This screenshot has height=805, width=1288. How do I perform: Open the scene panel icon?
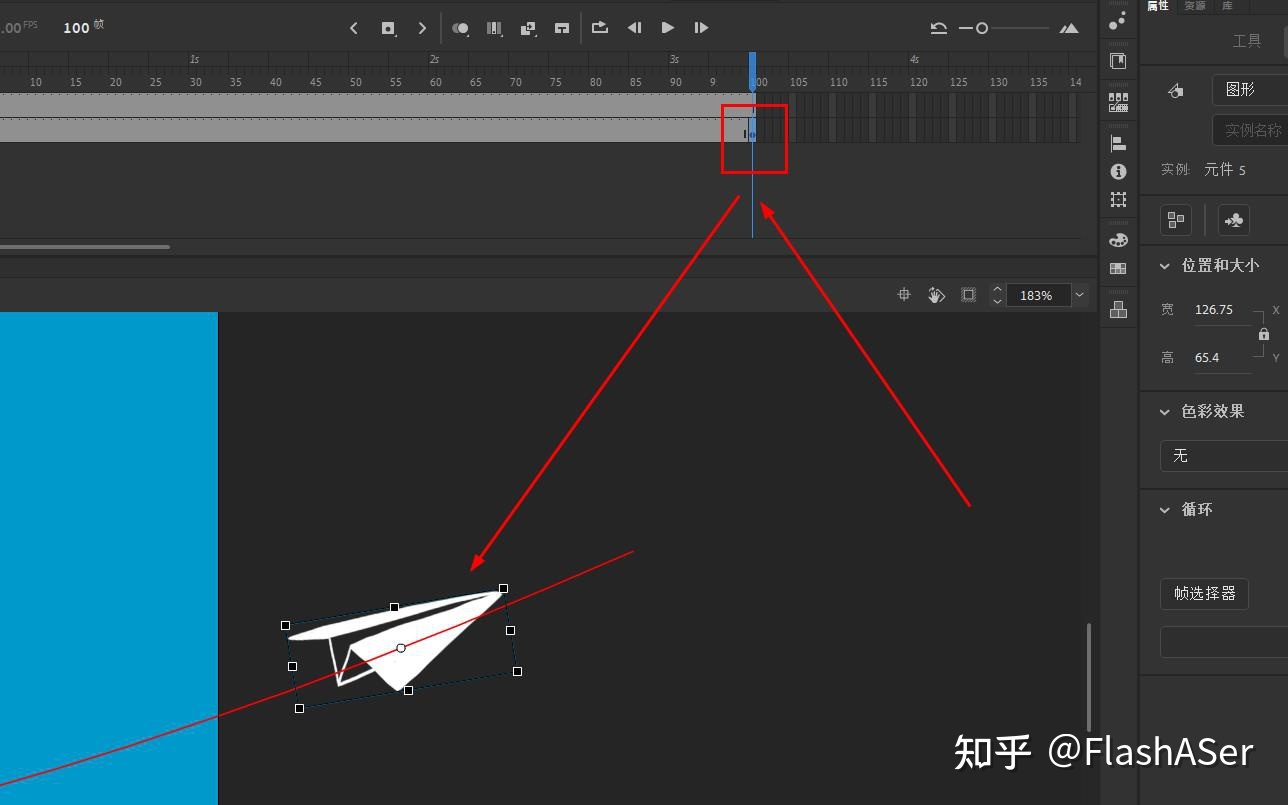(1118, 101)
